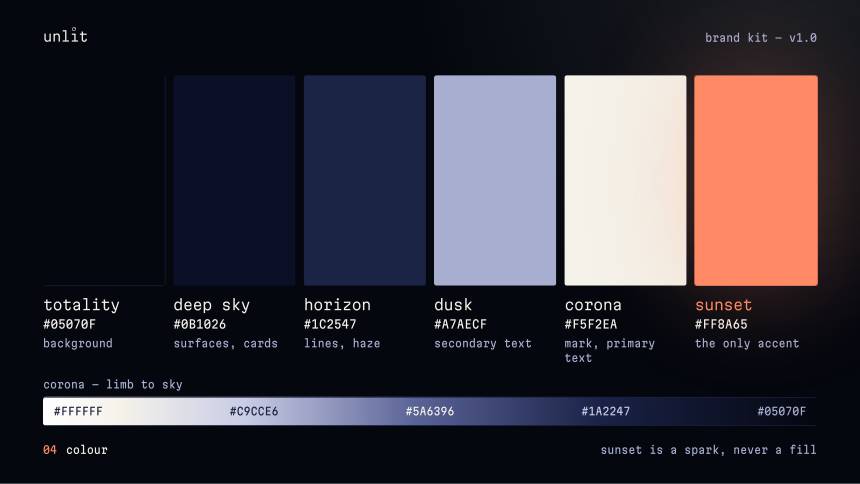Click hex code #0B1026
Viewport: 860px width, 484px height.
tap(200, 324)
